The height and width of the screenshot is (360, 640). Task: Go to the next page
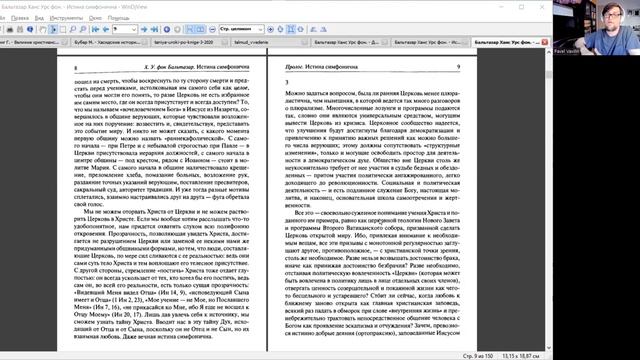144,29
